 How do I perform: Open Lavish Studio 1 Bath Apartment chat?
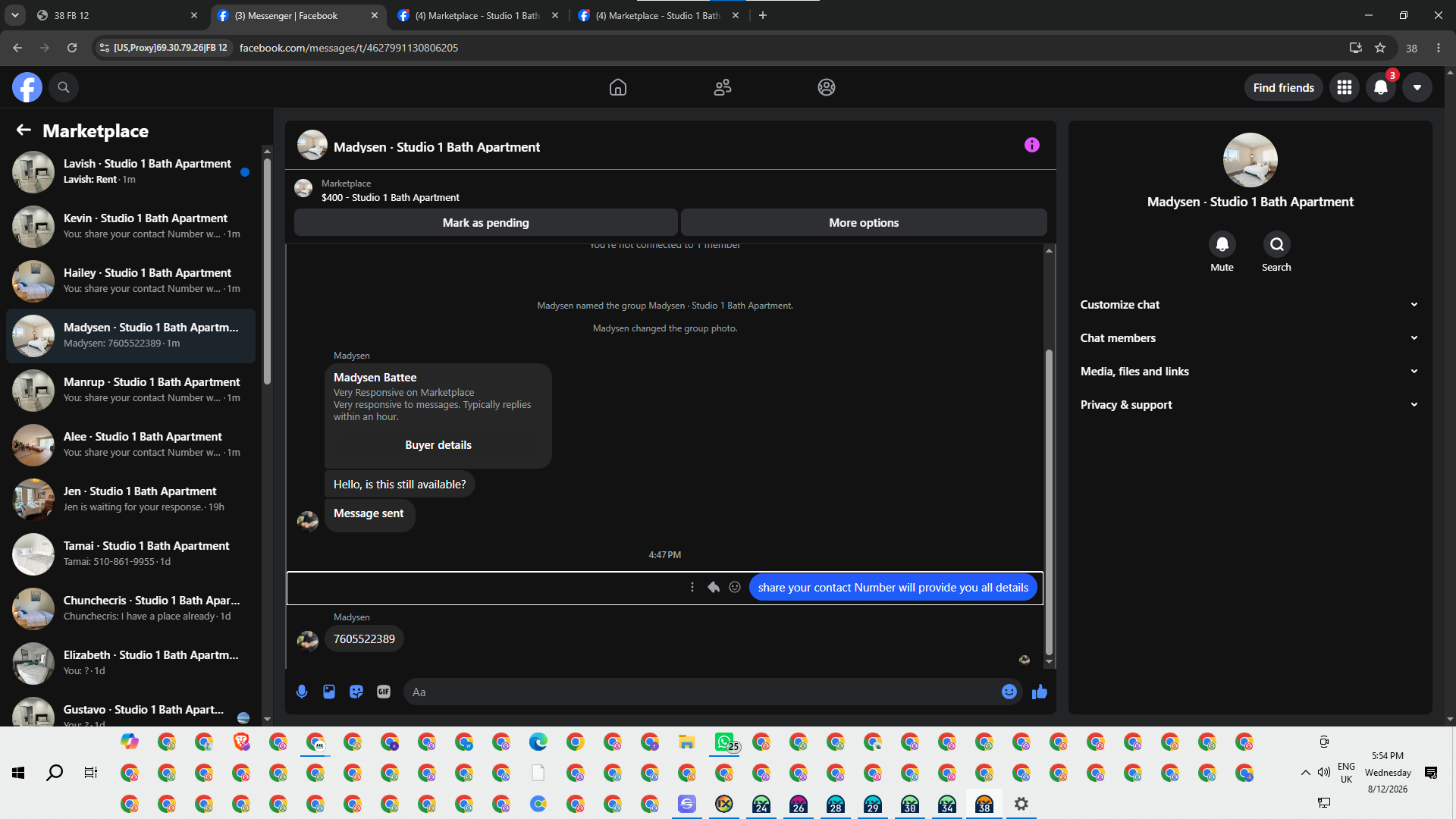pyautogui.click(x=130, y=172)
